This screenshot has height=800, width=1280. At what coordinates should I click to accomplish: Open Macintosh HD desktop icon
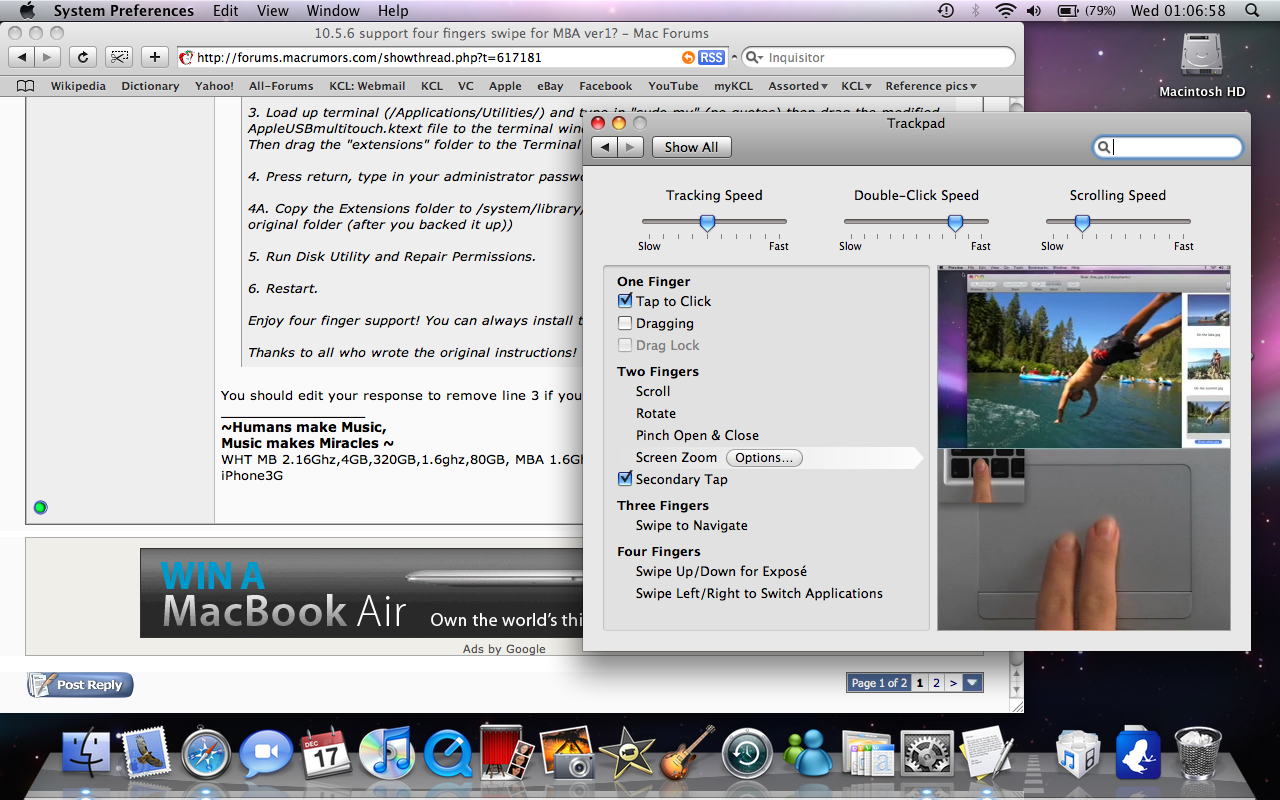(1202, 65)
